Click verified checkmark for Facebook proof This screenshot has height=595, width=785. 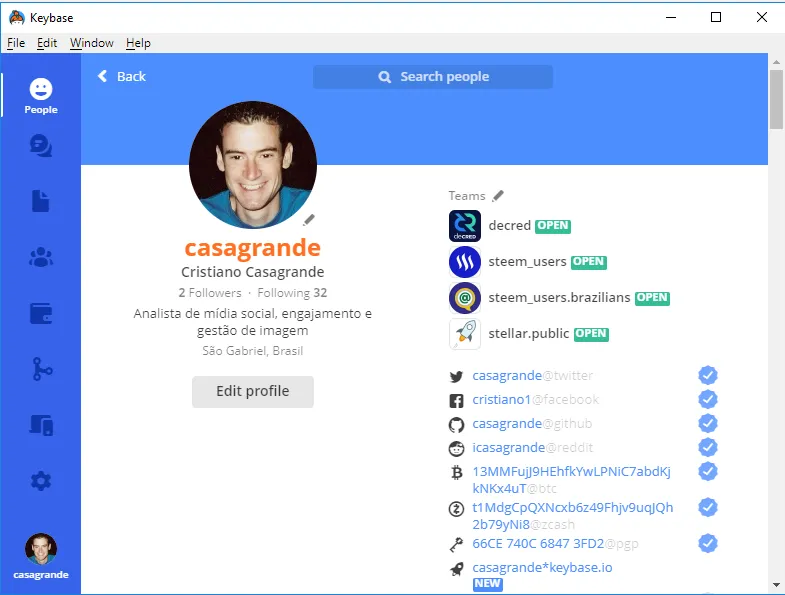pos(708,399)
